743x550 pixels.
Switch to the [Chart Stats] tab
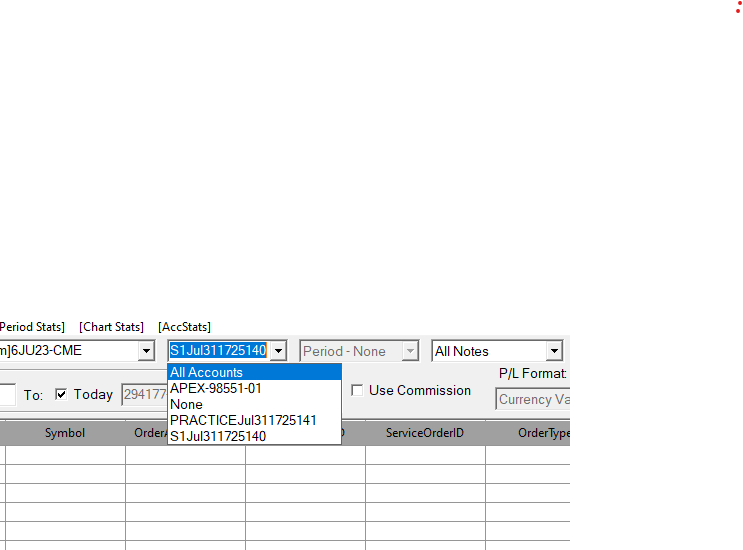[x=111, y=327]
